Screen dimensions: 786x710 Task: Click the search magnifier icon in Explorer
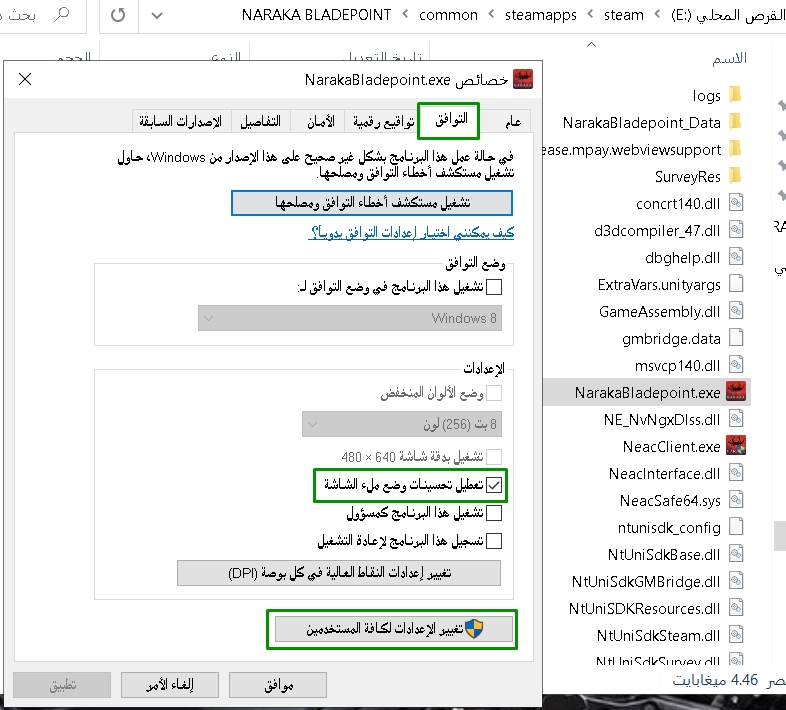[x=62, y=15]
